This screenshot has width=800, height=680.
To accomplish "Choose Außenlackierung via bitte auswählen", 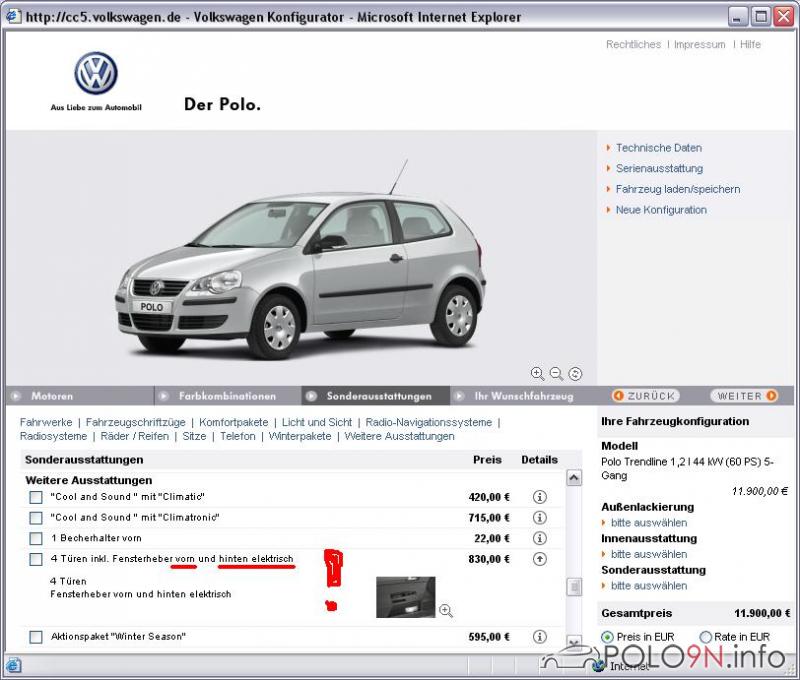I will [649, 523].
